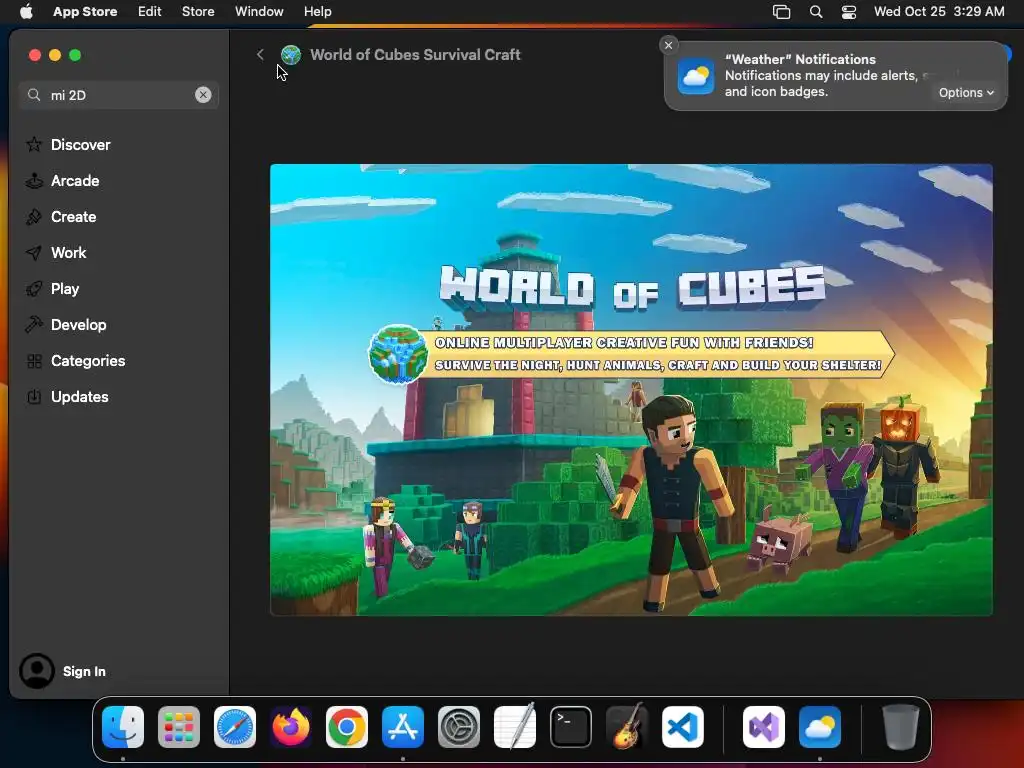Launch Firefox from the Dock
Viewport: 1024px width, 768px height.
(291, 727)
